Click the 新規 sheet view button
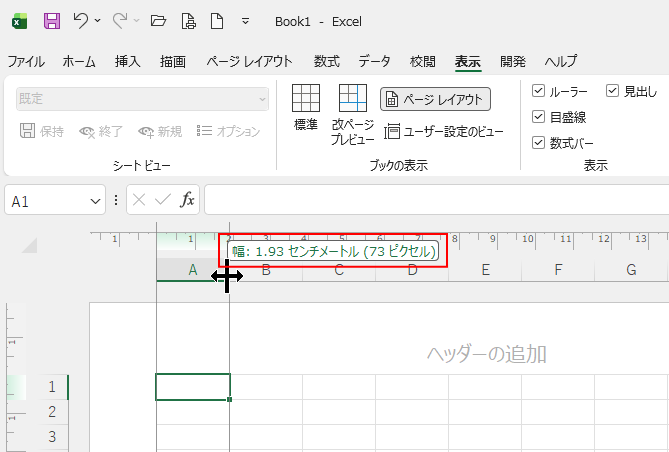 point(160,131)
